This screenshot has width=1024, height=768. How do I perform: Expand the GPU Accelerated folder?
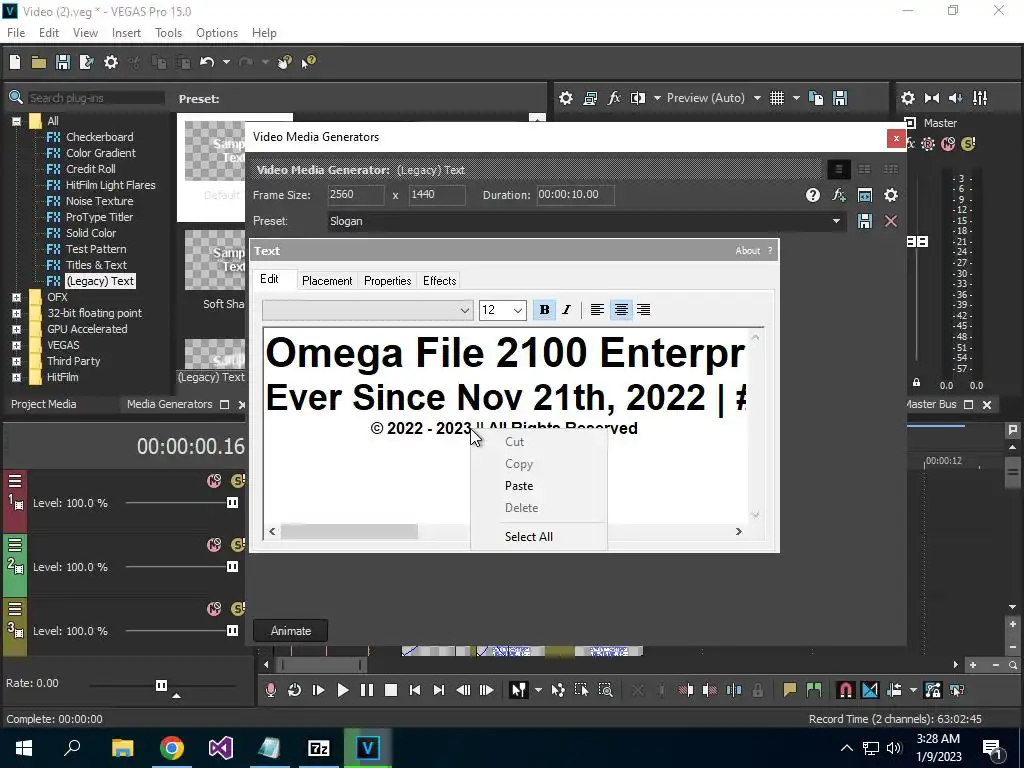click(x=16, y=329)
